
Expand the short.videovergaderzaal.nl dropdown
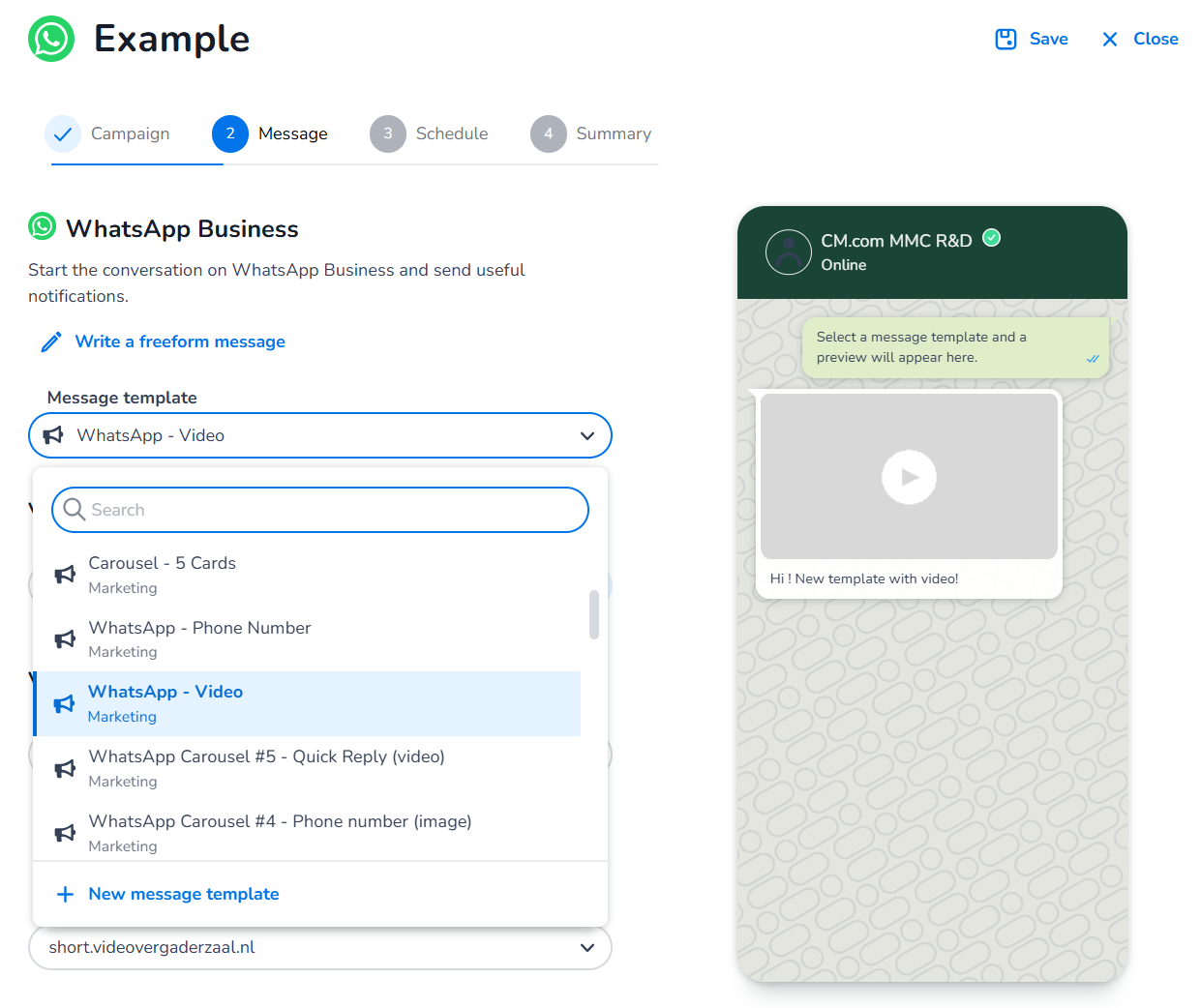coord(586,948)
